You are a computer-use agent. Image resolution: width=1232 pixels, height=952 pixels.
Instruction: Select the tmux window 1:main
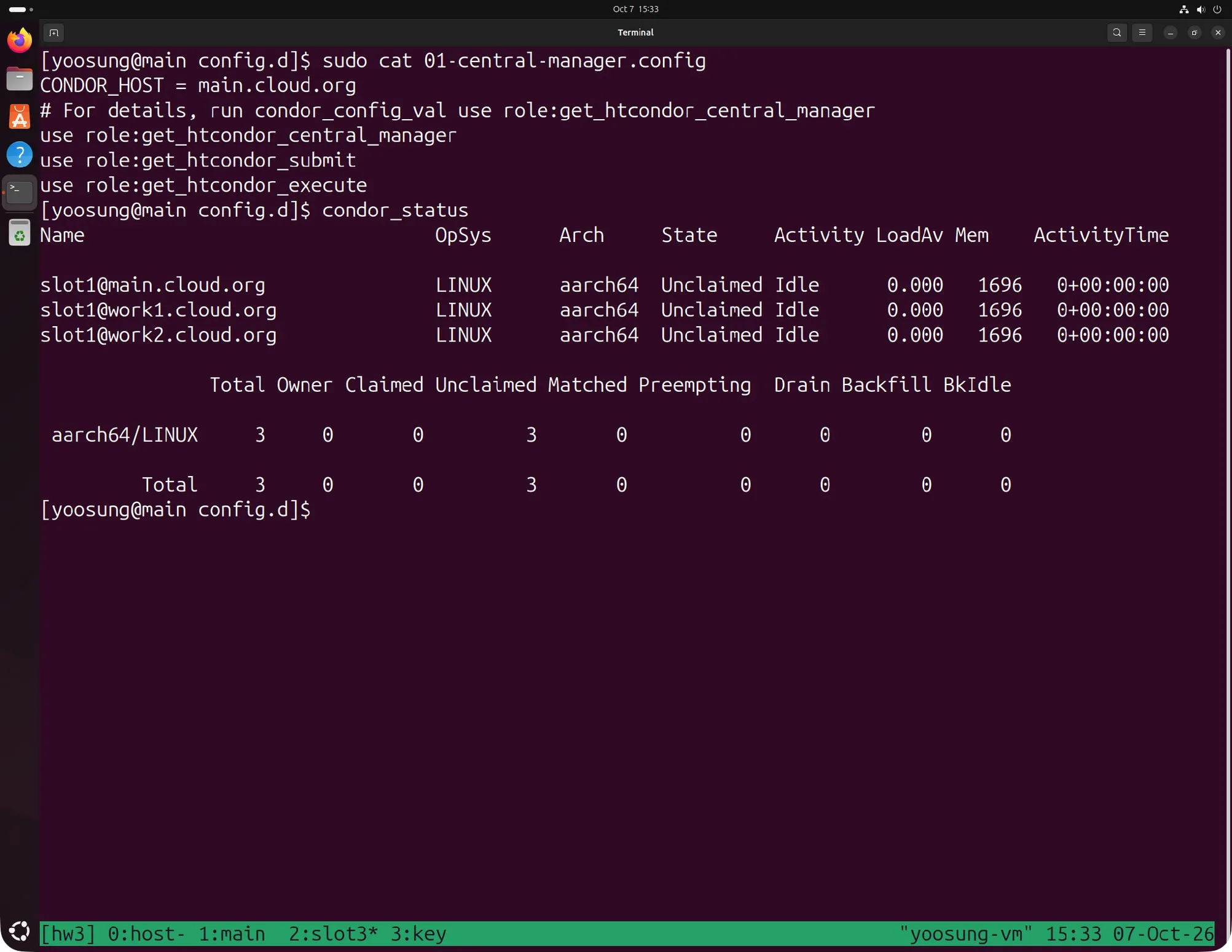pos(232,934)
